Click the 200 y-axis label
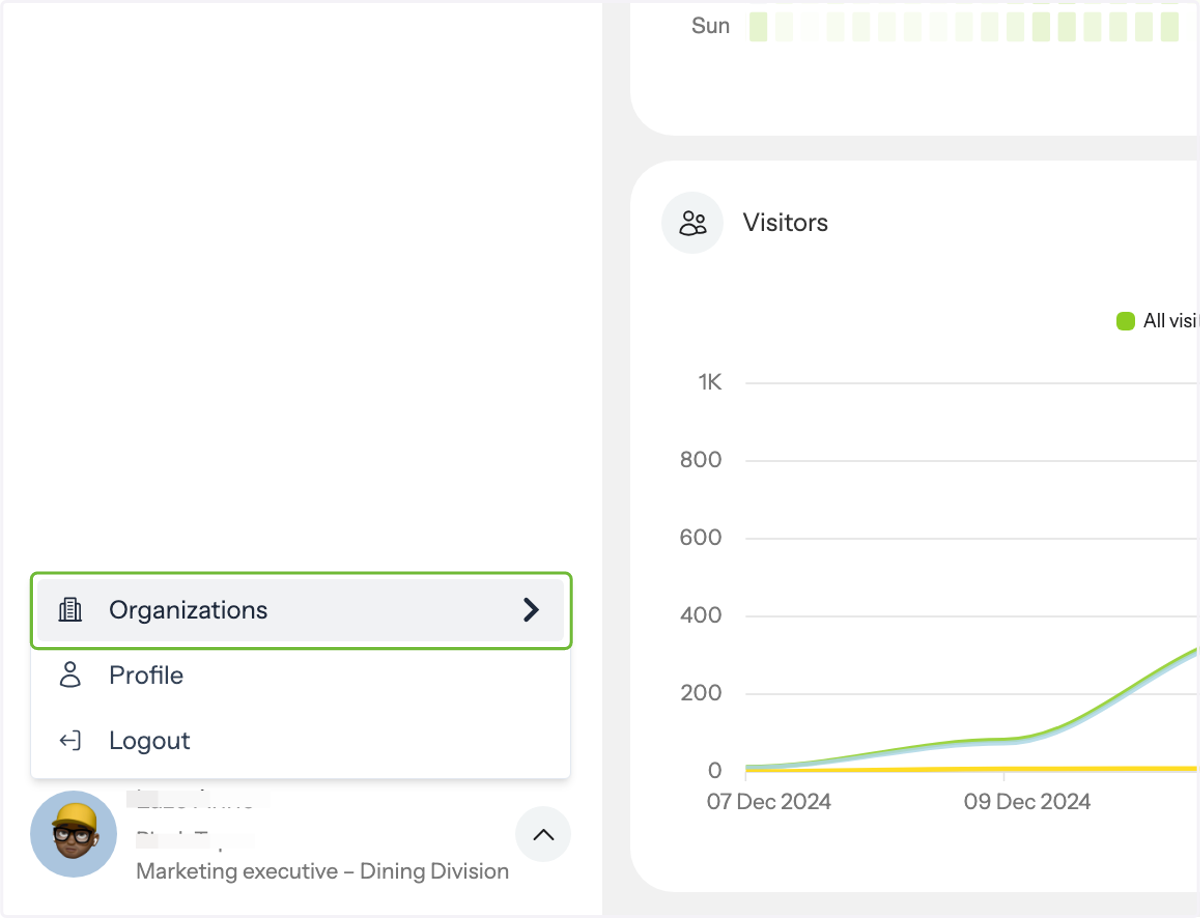 pyautogui.click(x=701, y=693)
